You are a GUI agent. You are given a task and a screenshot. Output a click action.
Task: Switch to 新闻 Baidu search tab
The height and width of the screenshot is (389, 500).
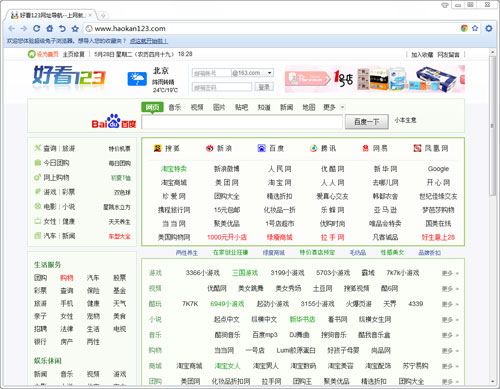(x=286, y=107)
